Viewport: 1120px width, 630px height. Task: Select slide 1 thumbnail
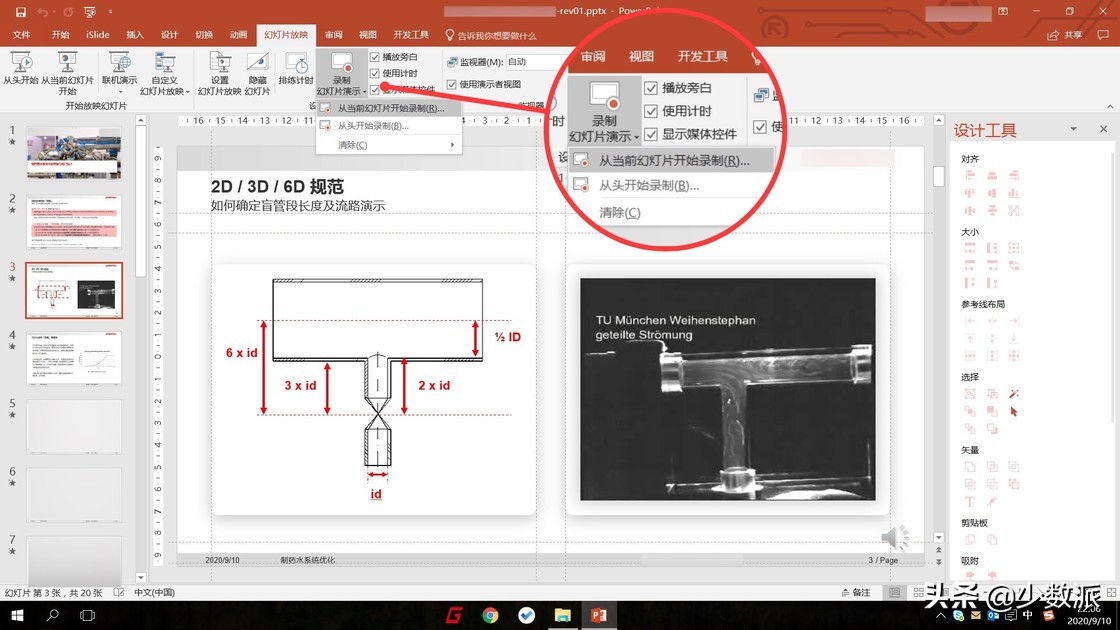click(74, 153)
